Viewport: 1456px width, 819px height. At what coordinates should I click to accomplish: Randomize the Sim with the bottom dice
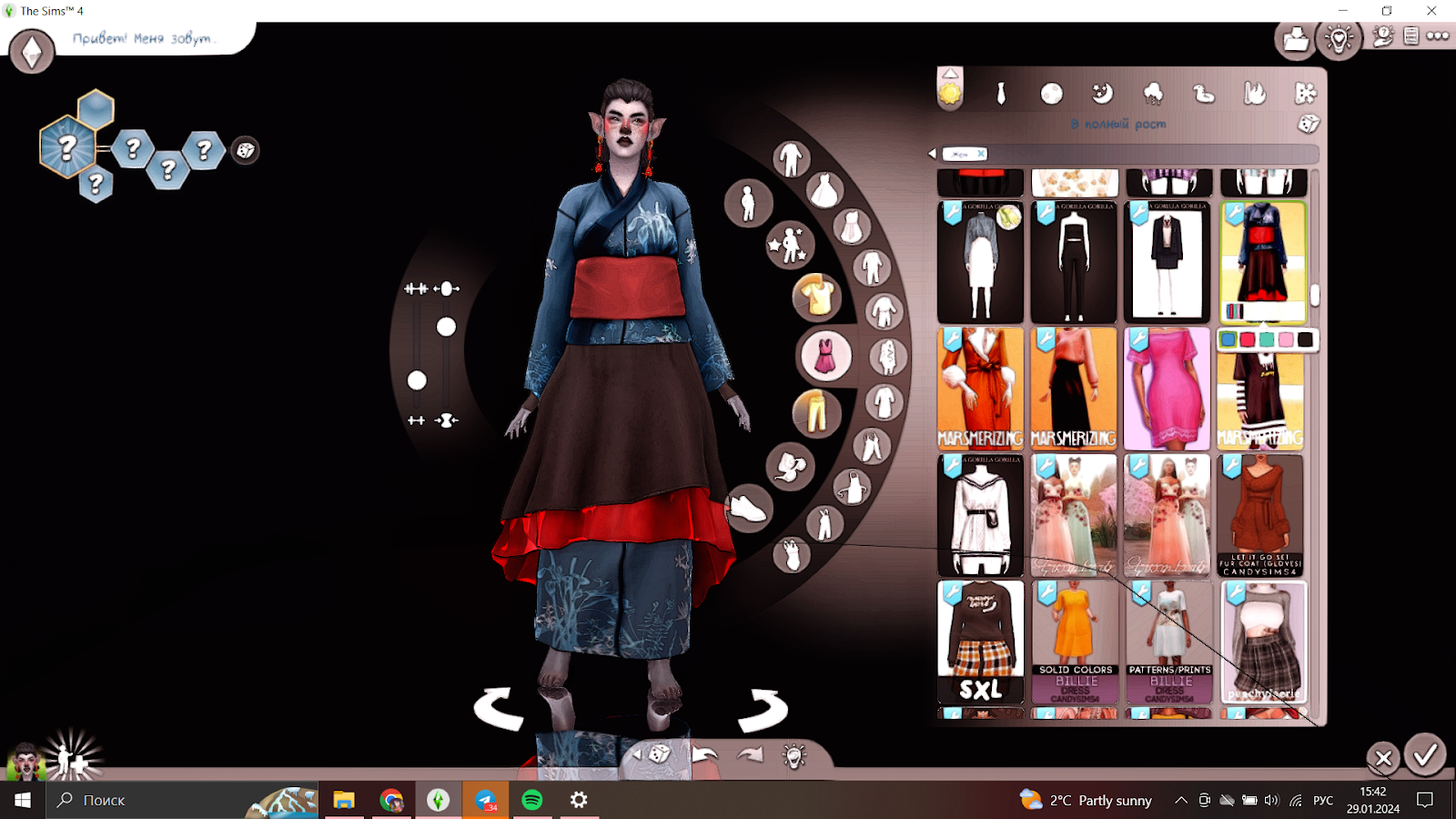pyautogui.click(x=659, y=753)
